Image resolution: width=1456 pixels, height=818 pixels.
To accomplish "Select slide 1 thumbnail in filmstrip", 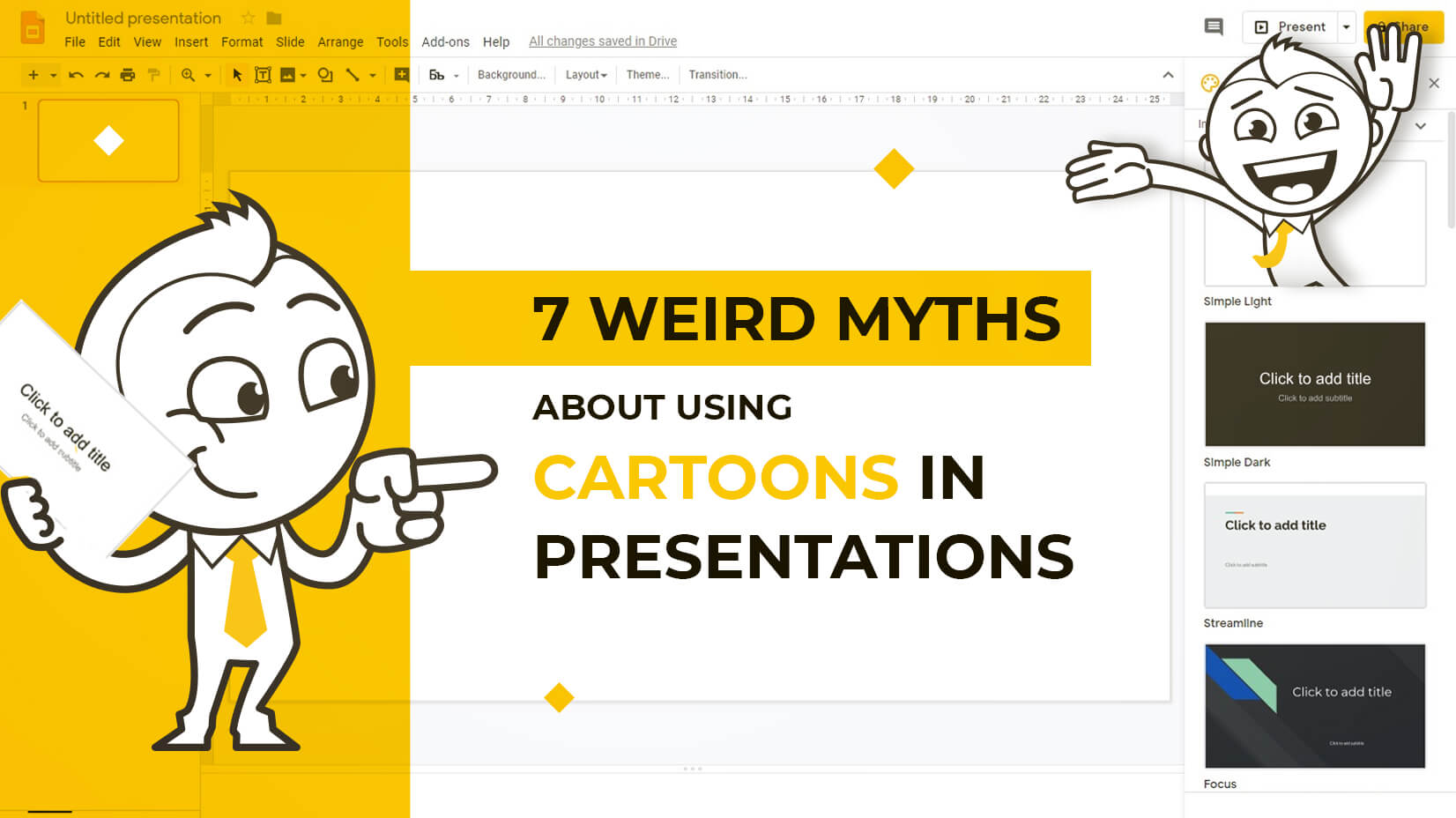I will [x=108, y=140].
